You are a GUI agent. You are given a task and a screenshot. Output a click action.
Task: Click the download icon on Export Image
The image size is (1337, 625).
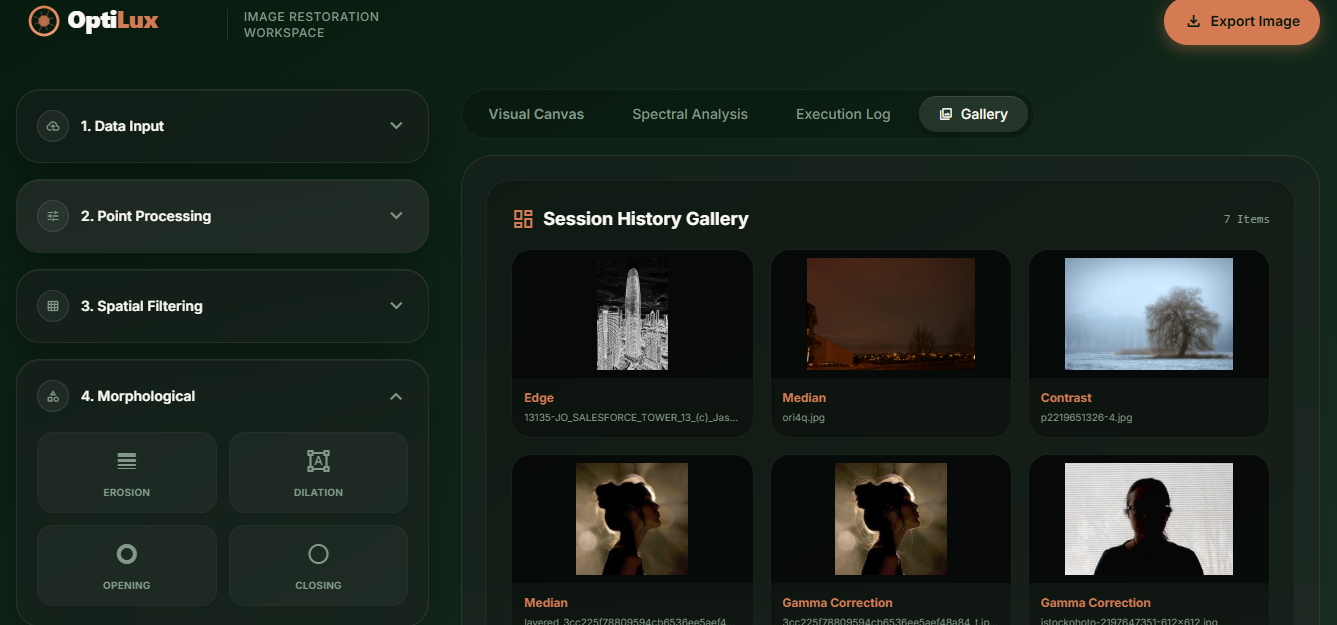click(x=1193, y=21)
